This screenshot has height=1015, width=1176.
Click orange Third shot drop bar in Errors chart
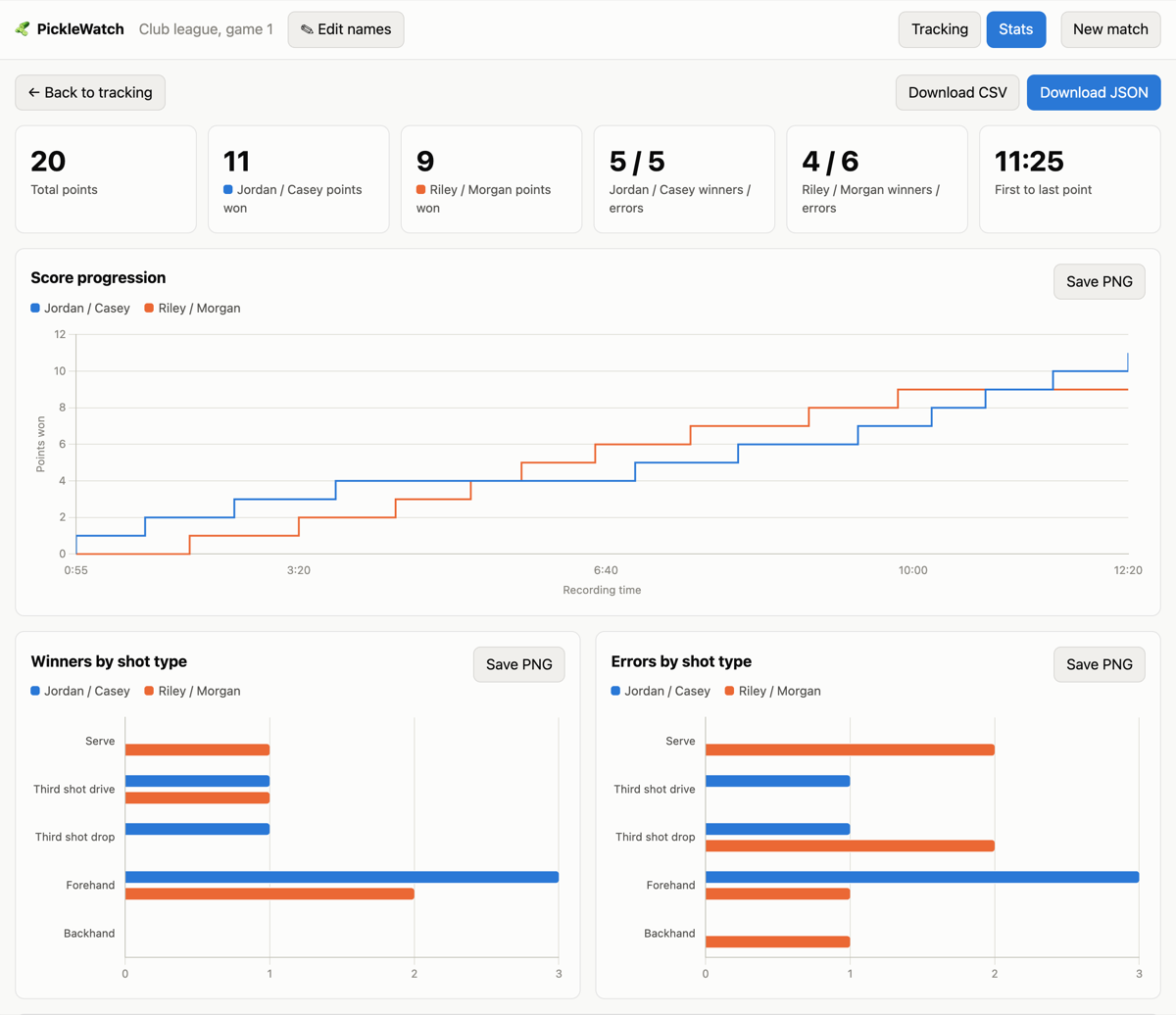(x=850, y=846)
